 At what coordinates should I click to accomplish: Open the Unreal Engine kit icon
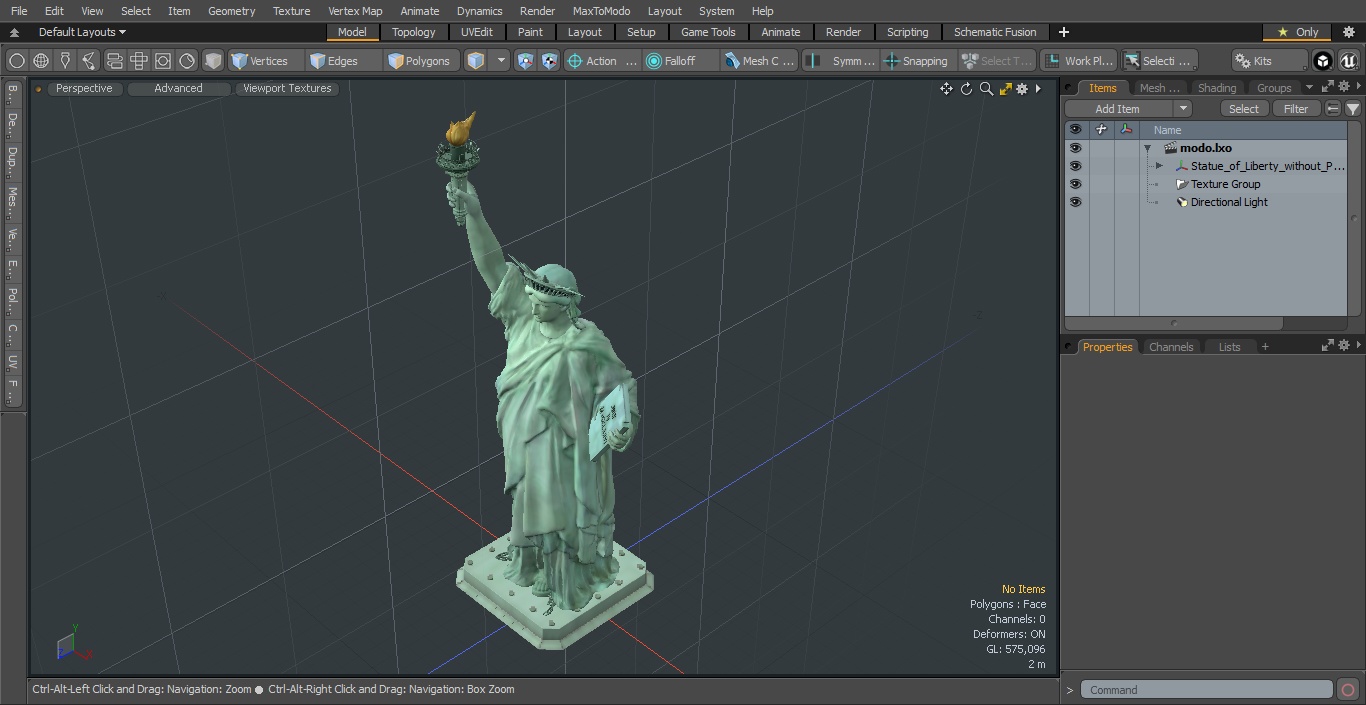(x=1348, y=61)
